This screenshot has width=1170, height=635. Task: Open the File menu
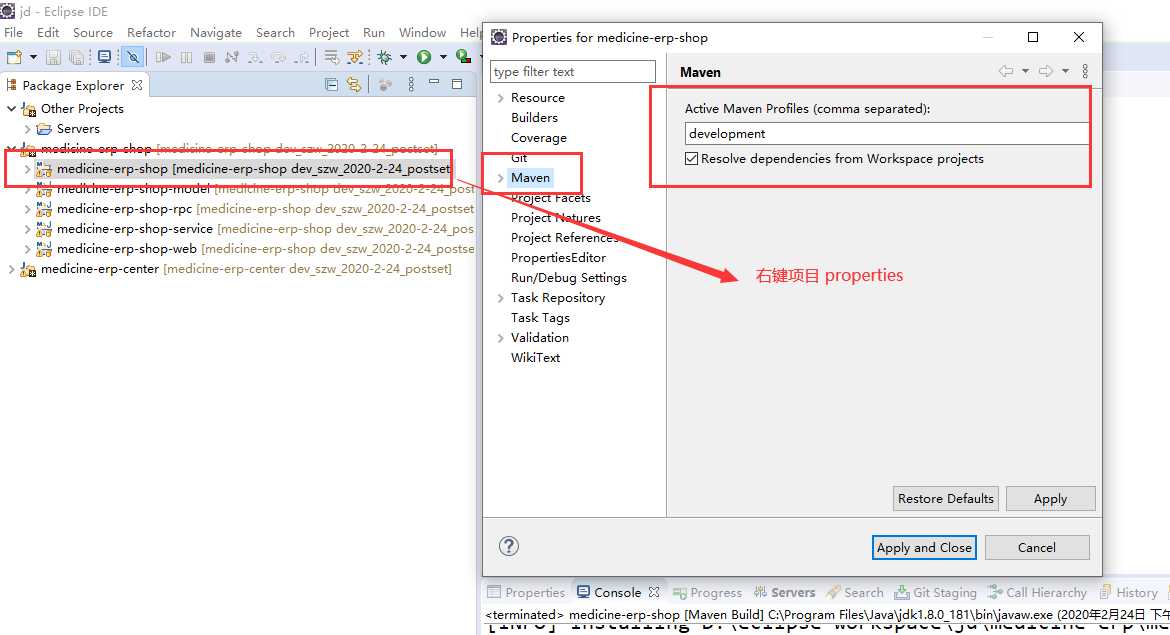pos(13,32)
